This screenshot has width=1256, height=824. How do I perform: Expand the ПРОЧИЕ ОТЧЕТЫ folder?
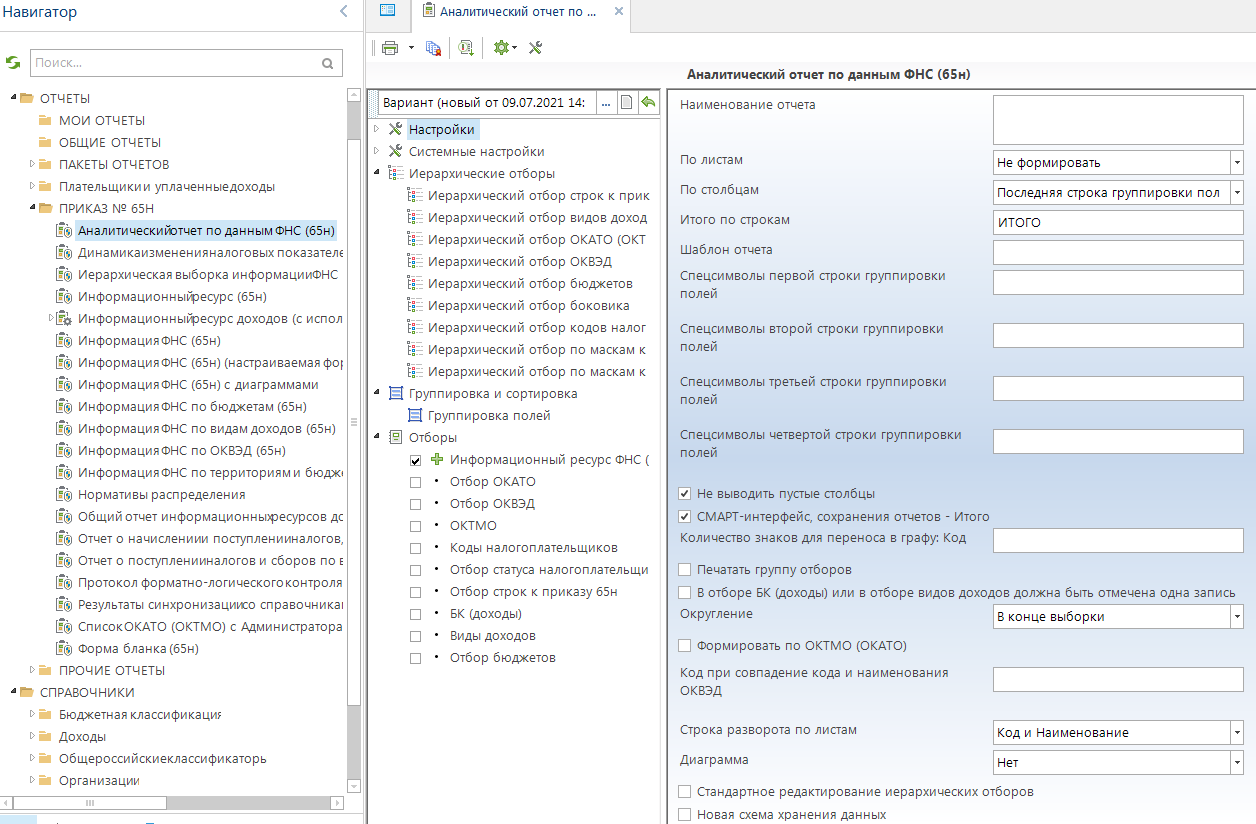point(31,670)
